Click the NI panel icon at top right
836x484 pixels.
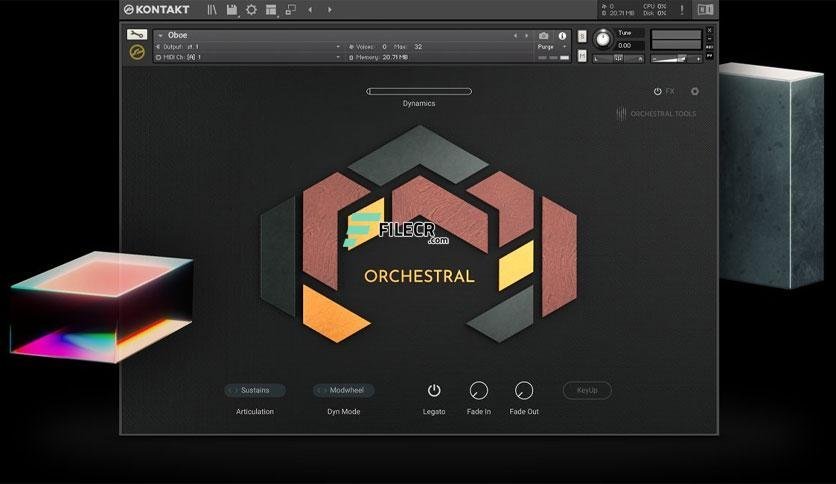coord(705,9)
